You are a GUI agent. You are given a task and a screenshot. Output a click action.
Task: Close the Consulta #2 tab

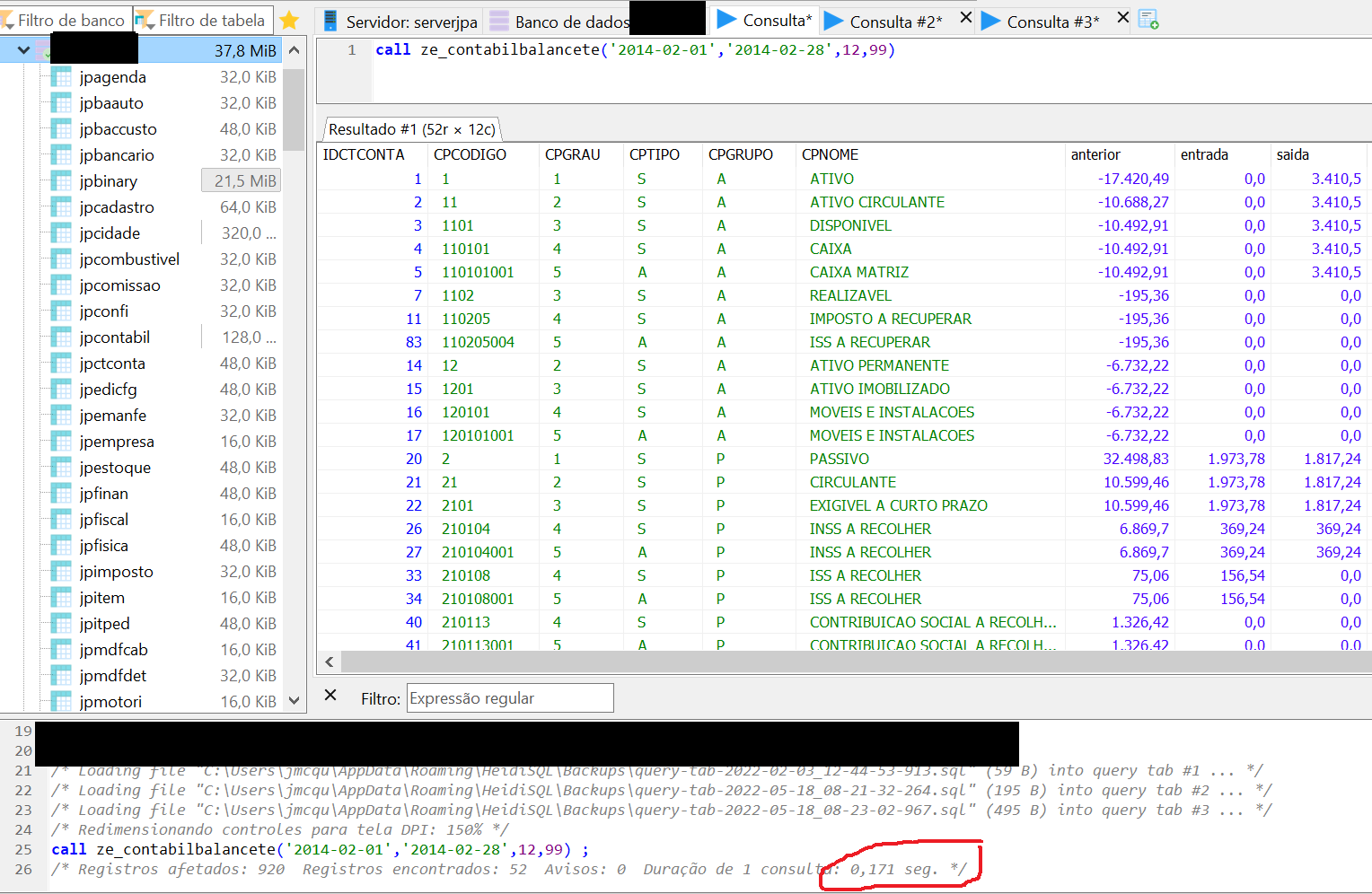pyautogui.click(x=965, y=18)
